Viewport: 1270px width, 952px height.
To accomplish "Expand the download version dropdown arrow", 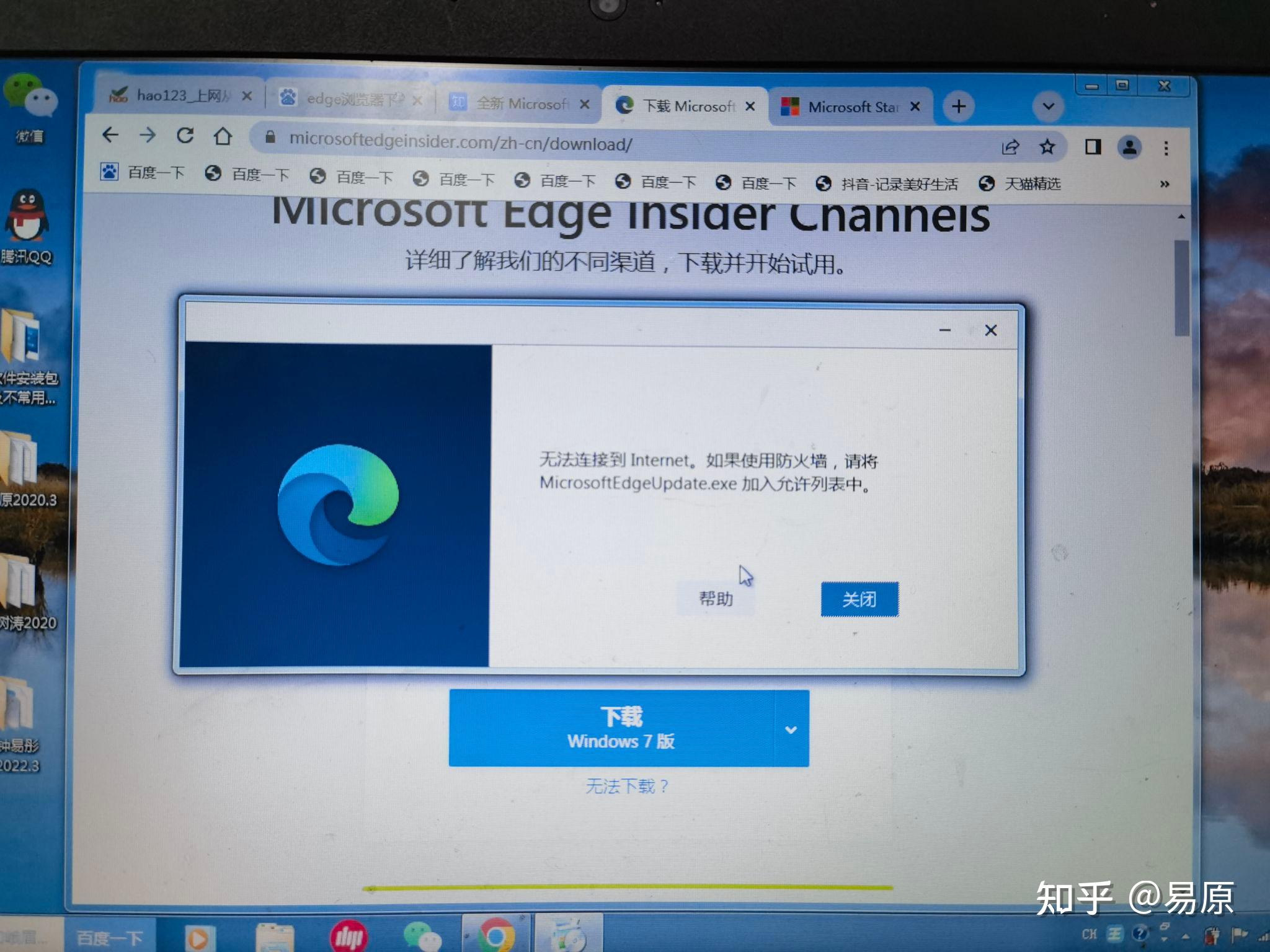I will (x=791, y=729).
